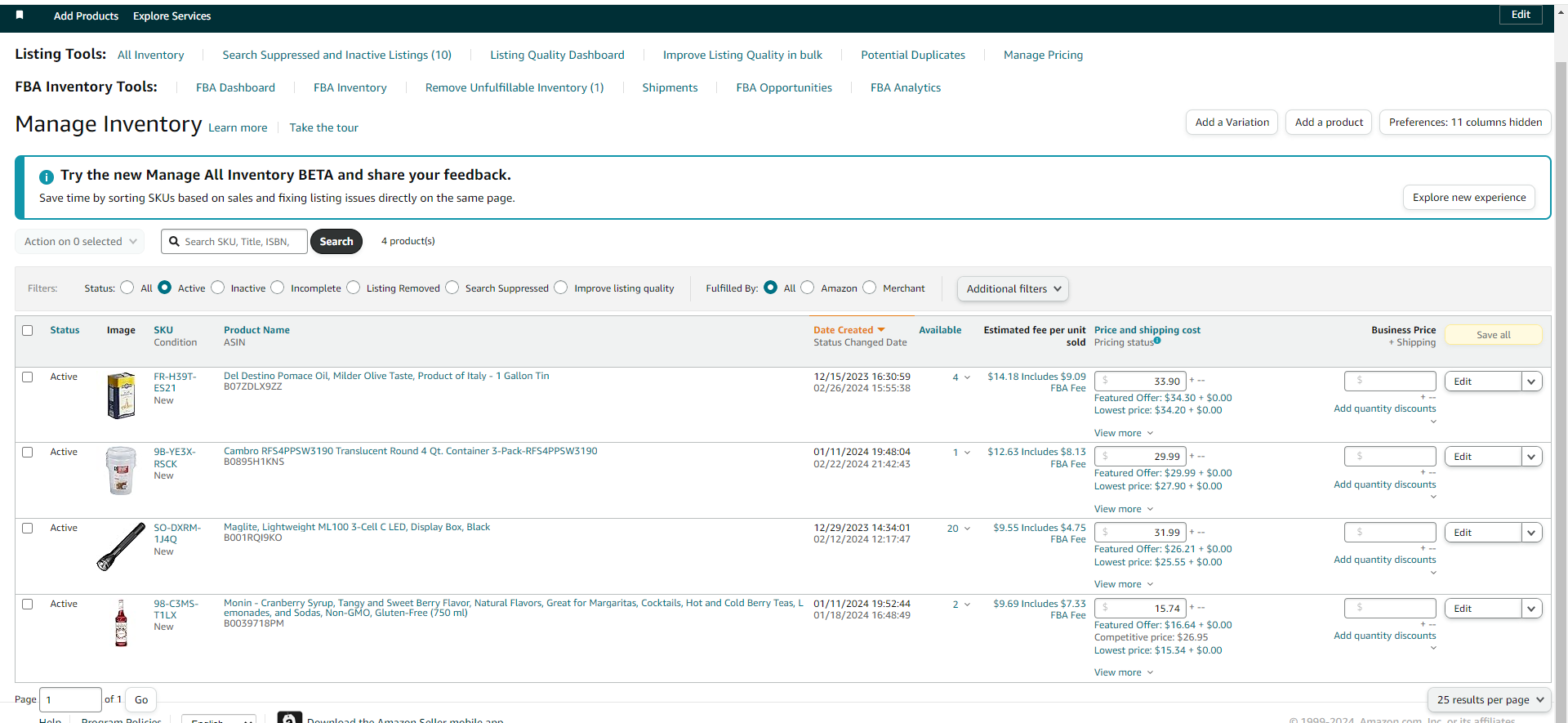1568x723 pixels.
Task: Open Manage Pricing
Action: pos(1043,55)
